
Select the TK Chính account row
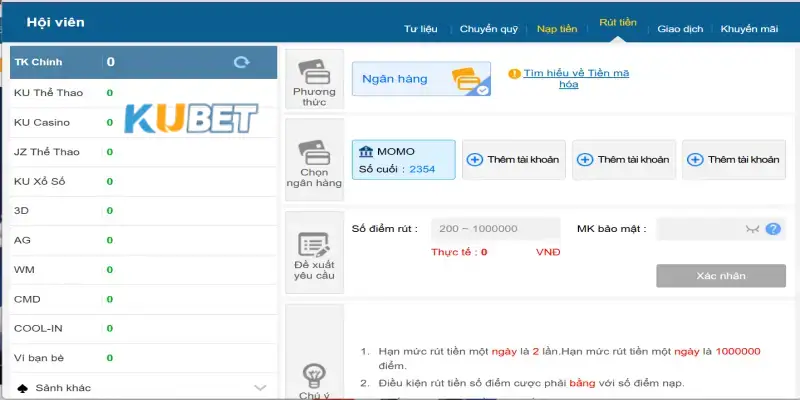pyautogui.click(x=143, y=62)
